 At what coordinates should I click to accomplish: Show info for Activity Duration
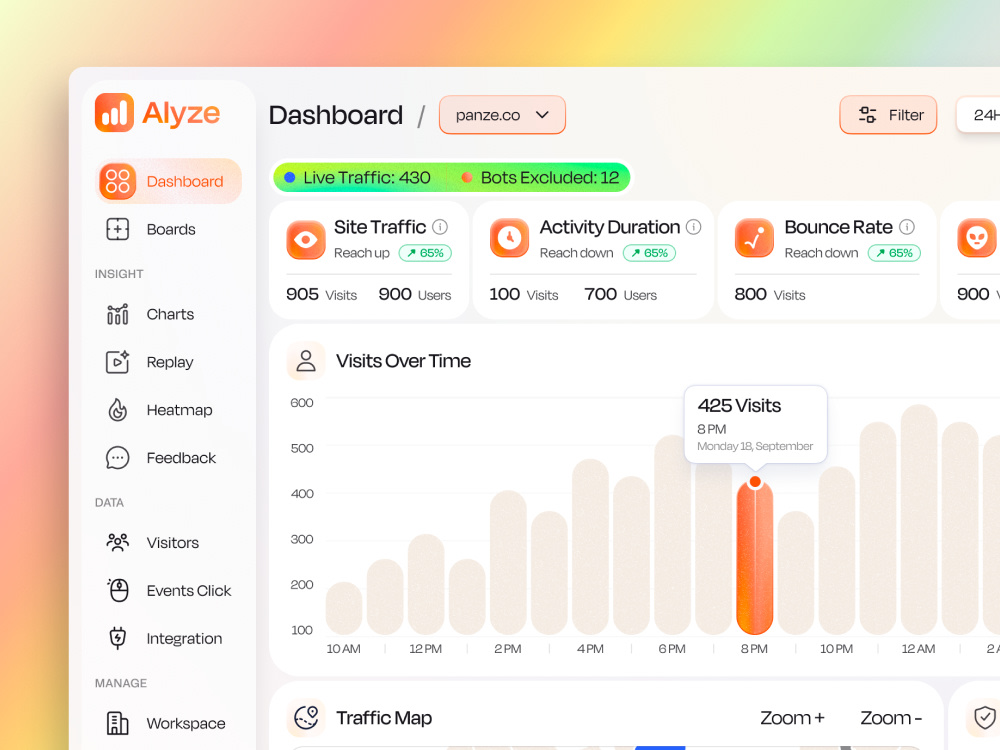(694, 227)
